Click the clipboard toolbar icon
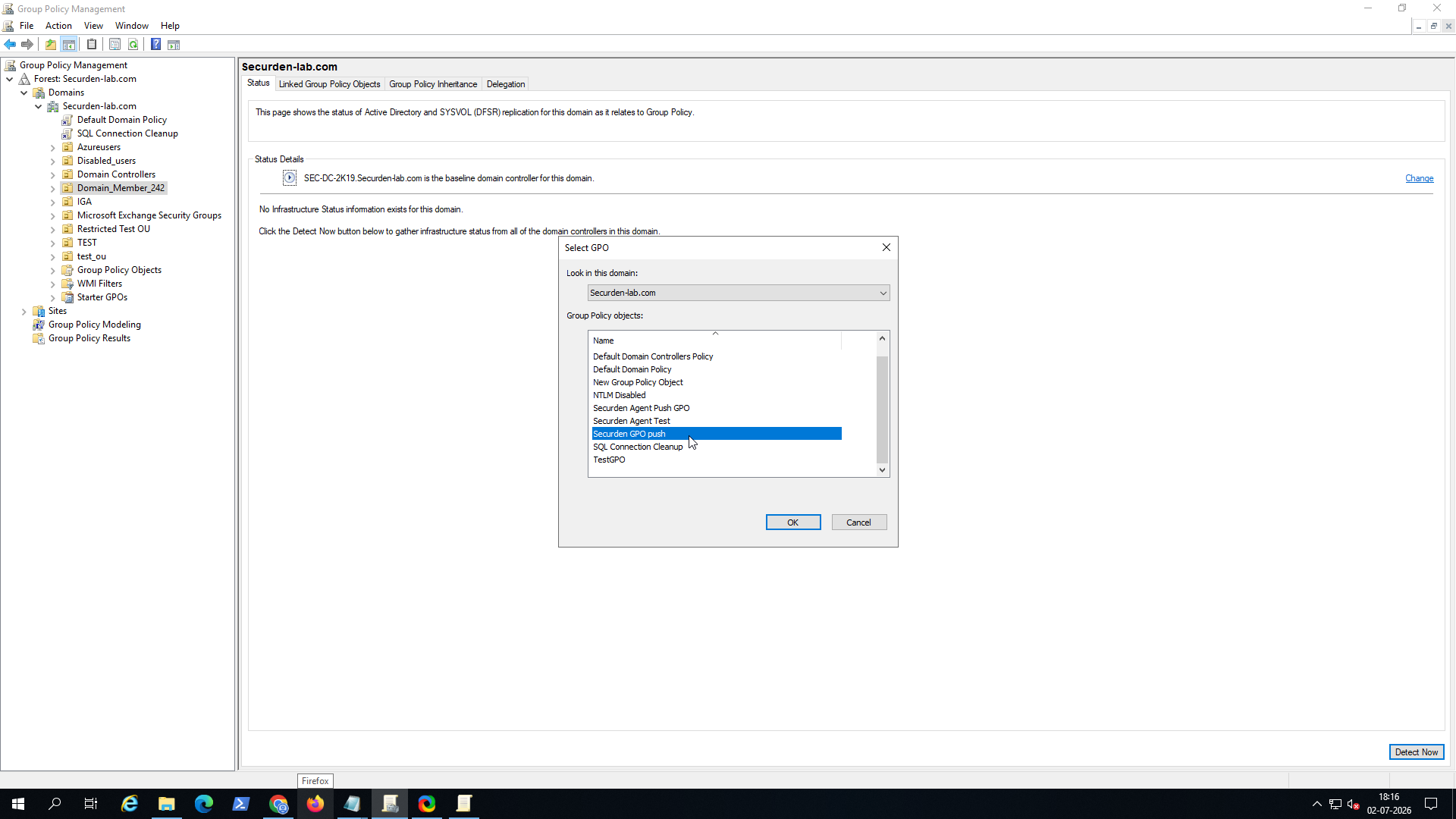 92,45
